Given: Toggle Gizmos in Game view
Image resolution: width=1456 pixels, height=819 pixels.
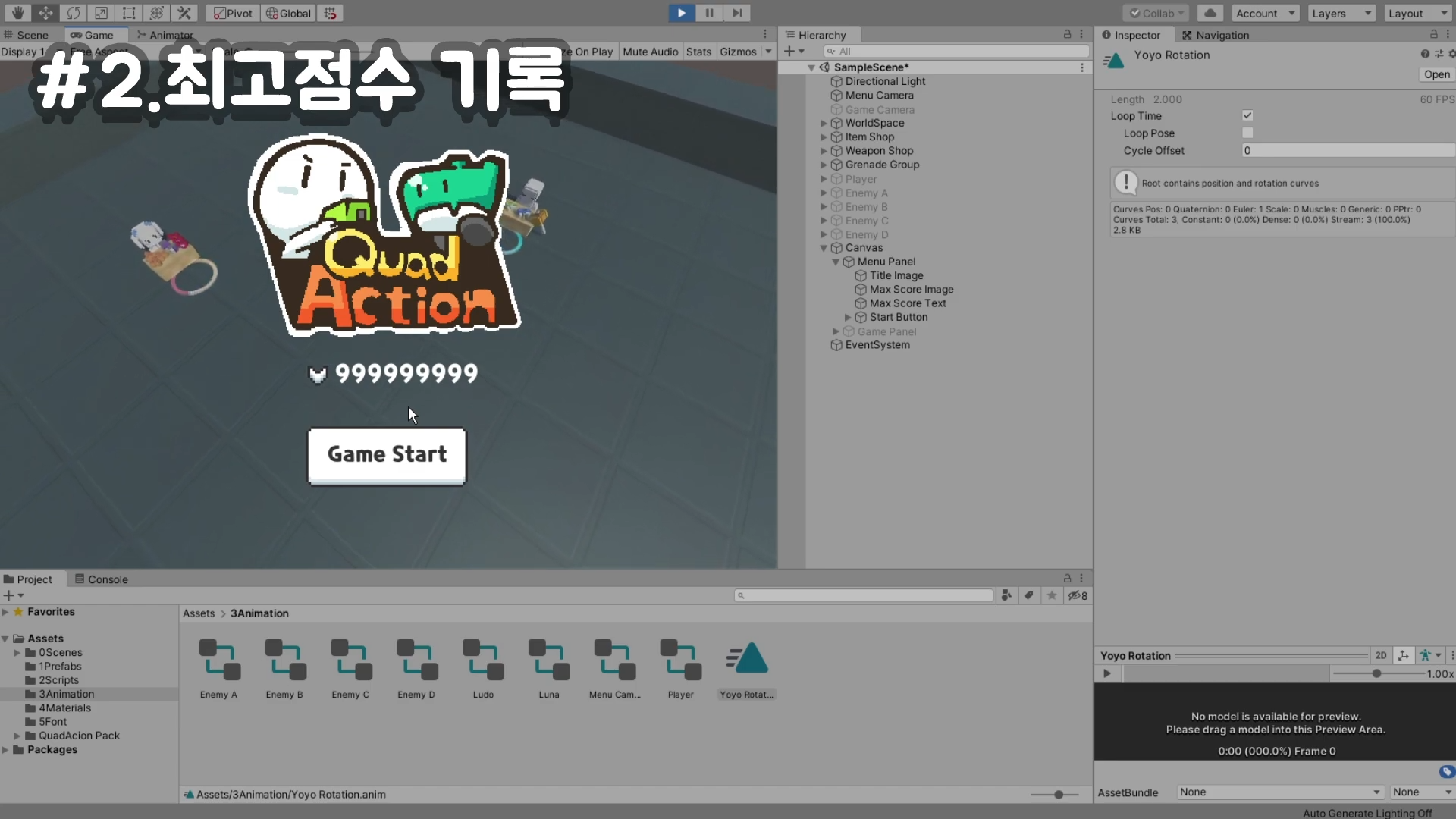Looking at the screenshot, I should point(738,52).
